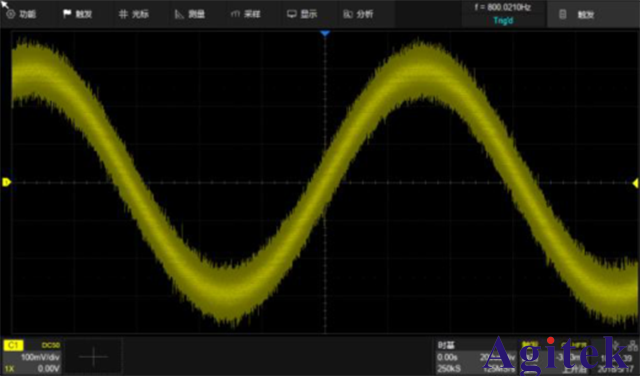Click the grid icon beside 光标
The height and width of the screenshot is (376, 640).
[123, 14]
